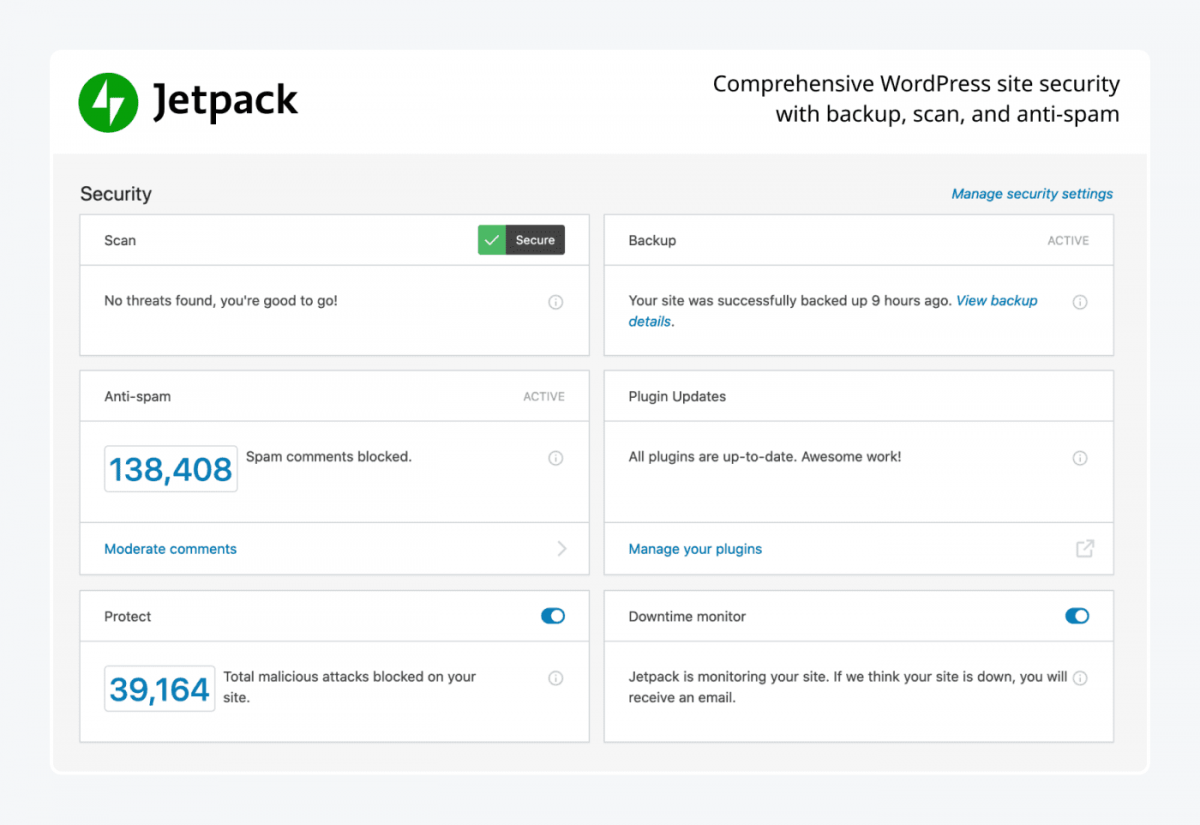Open Manage security settings

tap(1032, 193)
